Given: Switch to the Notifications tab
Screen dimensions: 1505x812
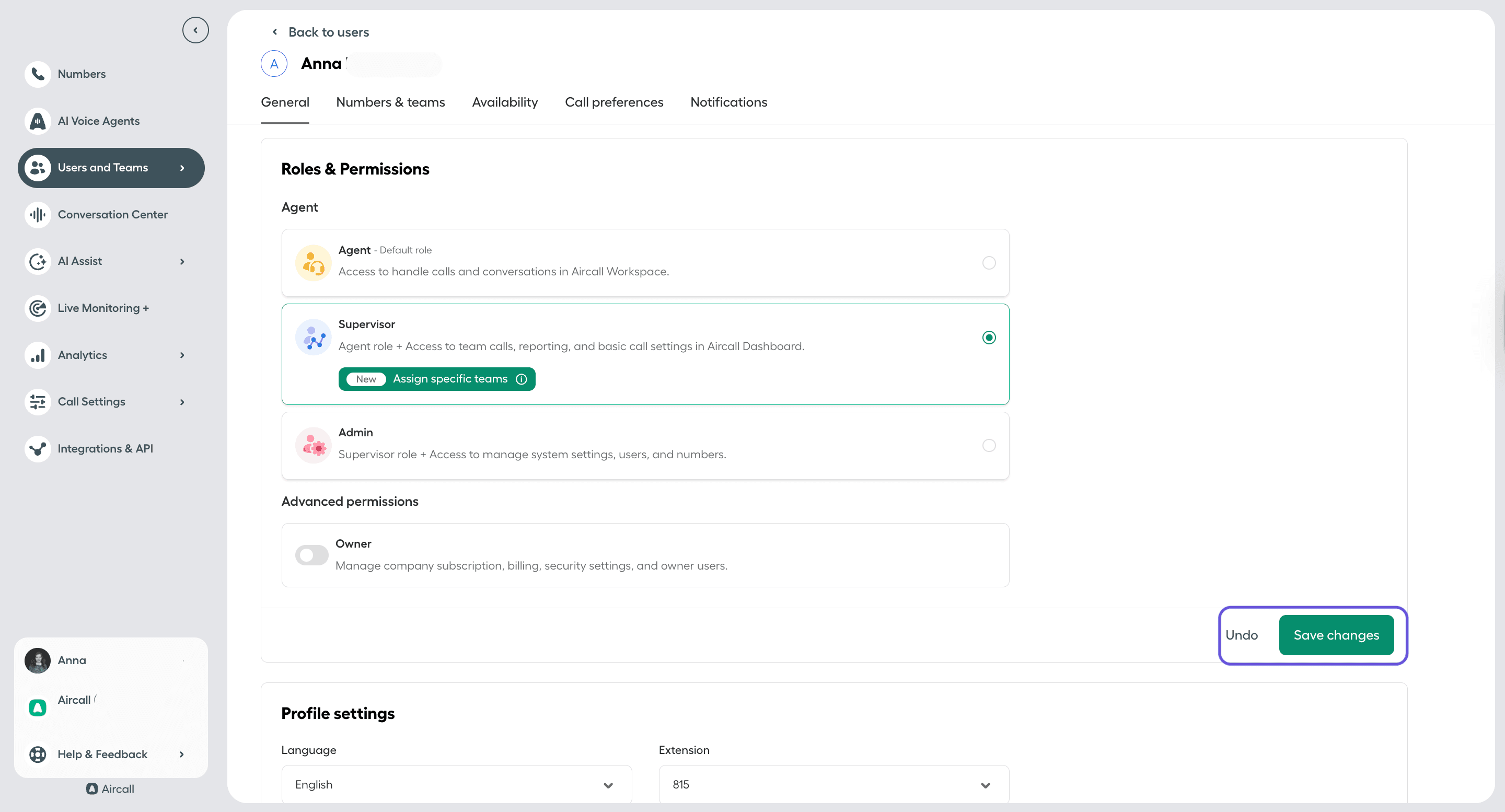Looking at the screenshot, I should coord(728,102).
